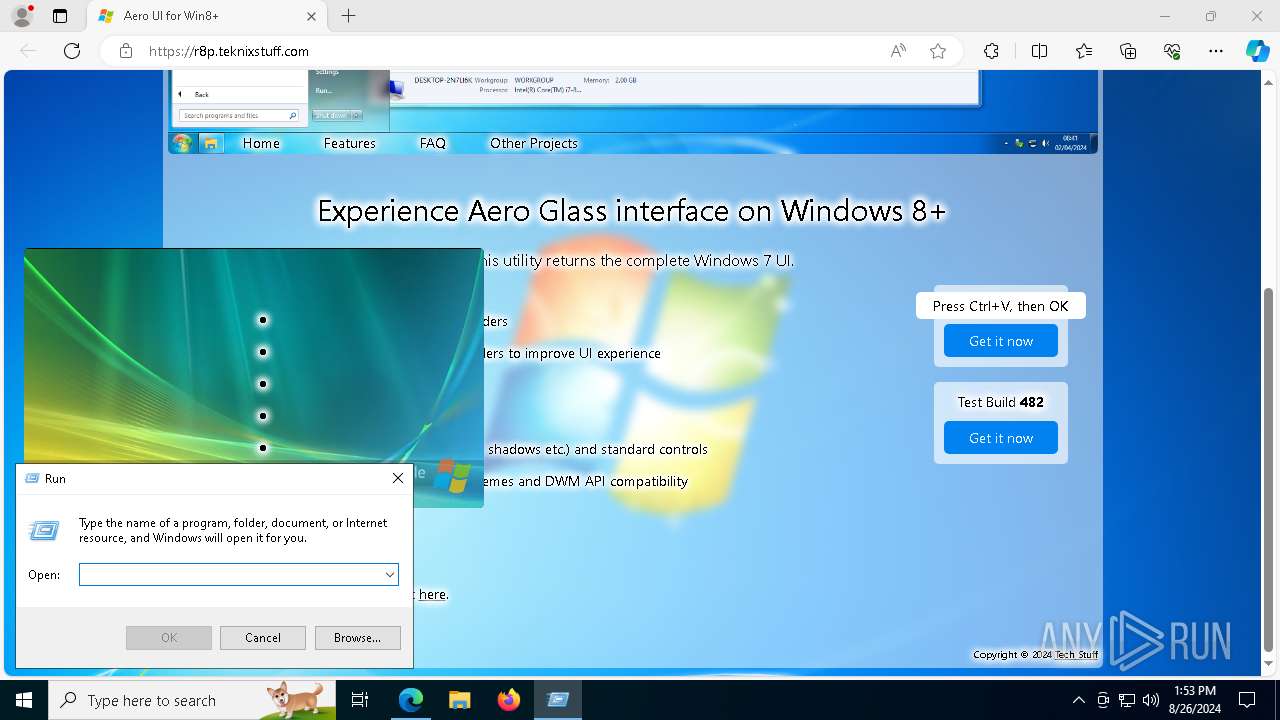Open Task View on the taskbar
This screenshot has height=720, width=1280.
coord(360,700)
